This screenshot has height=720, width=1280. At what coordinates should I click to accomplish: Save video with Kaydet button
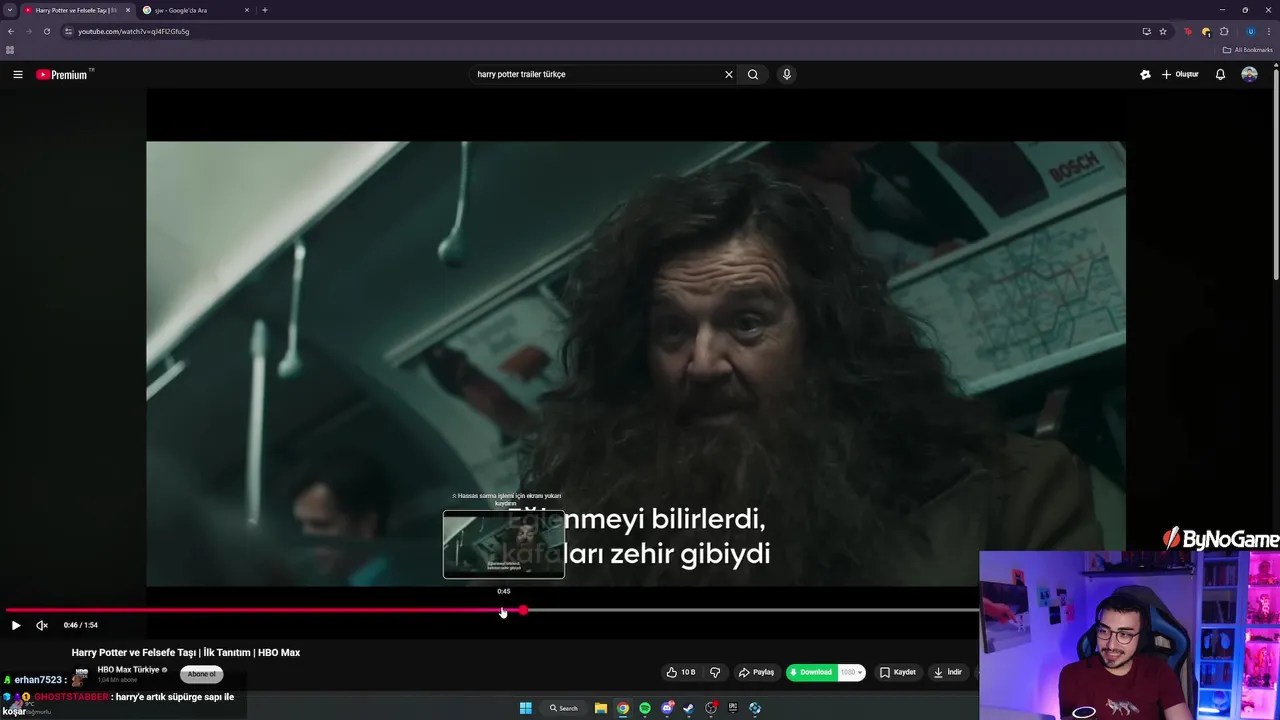[x=898, y=672]
